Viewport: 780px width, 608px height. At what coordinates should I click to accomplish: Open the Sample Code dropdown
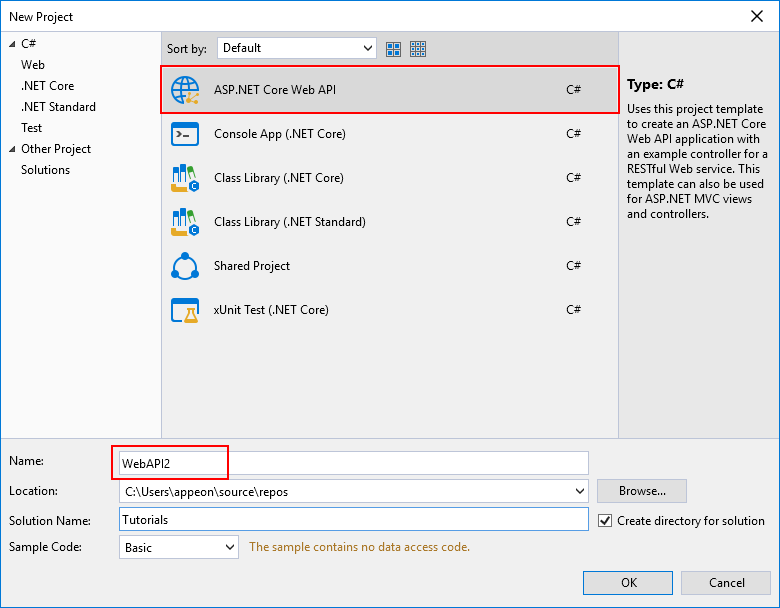coord(230,547)
